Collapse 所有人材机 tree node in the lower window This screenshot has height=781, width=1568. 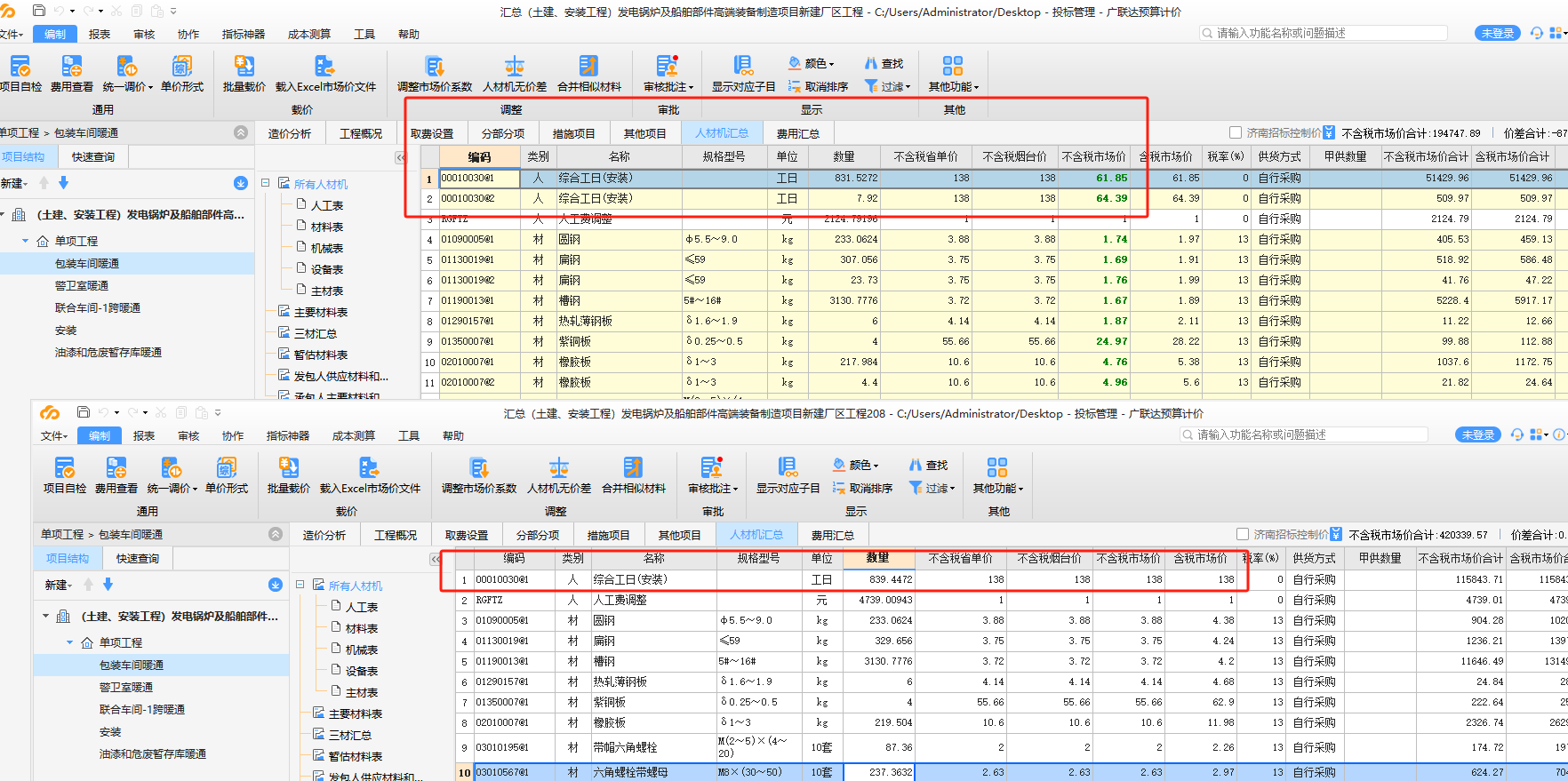[300, 585]
